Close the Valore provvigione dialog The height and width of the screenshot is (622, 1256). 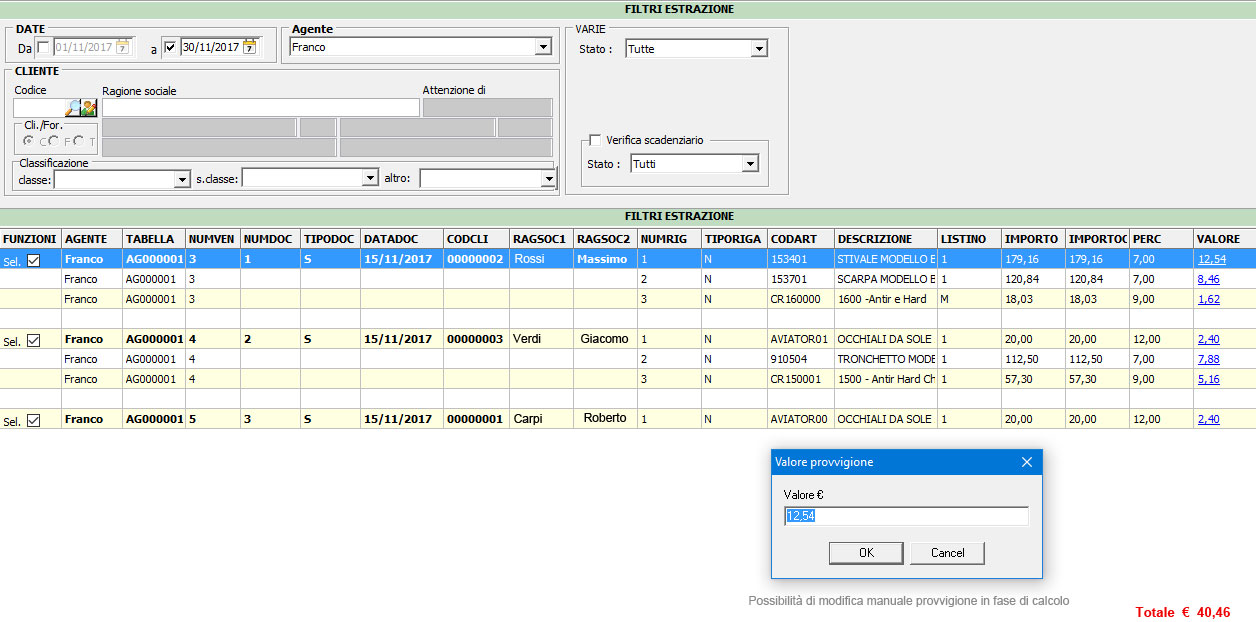click(x=1026, y=462)
